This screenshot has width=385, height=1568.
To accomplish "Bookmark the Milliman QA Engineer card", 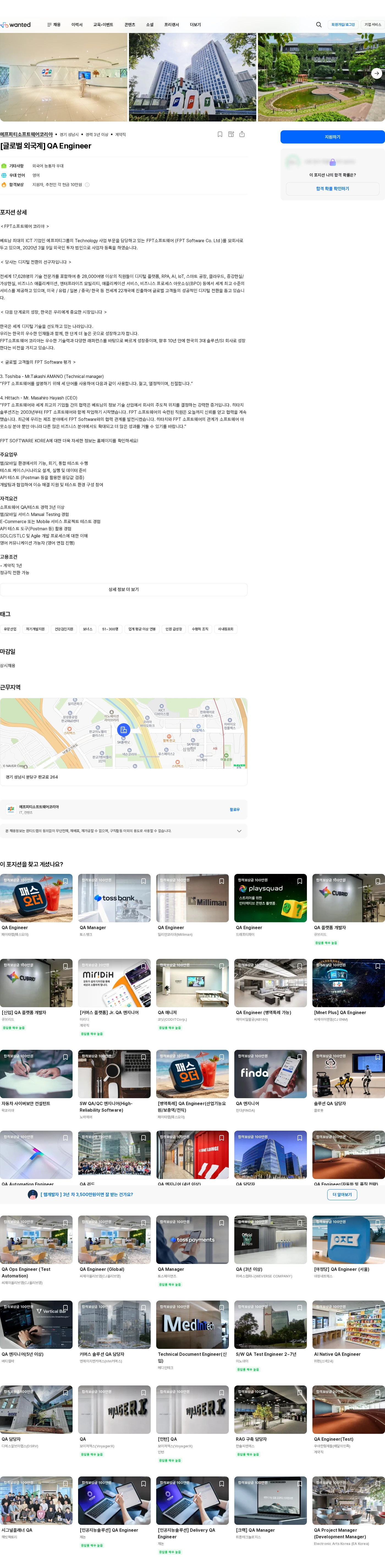I will point(221,881).
